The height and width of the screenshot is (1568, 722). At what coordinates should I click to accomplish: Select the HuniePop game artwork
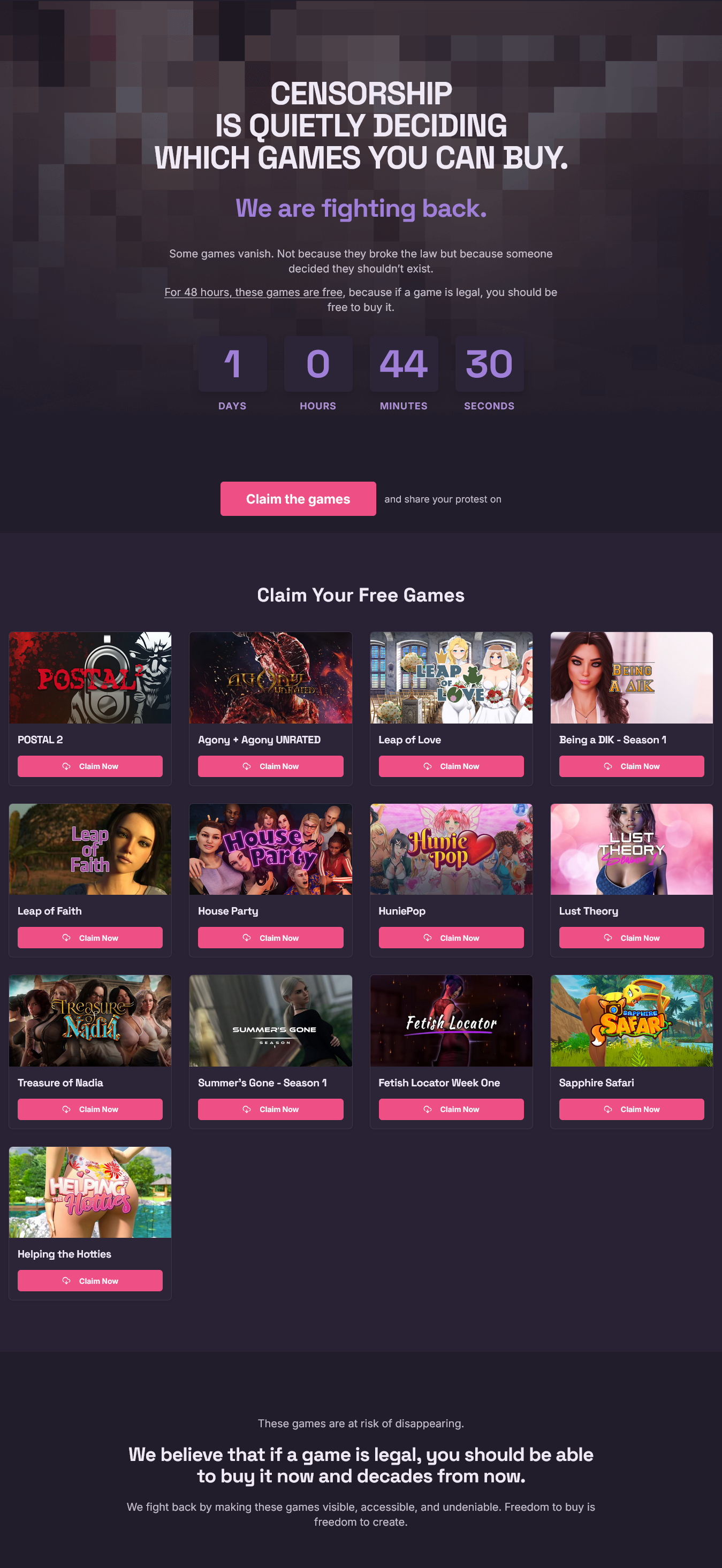[x=451, y=849]
